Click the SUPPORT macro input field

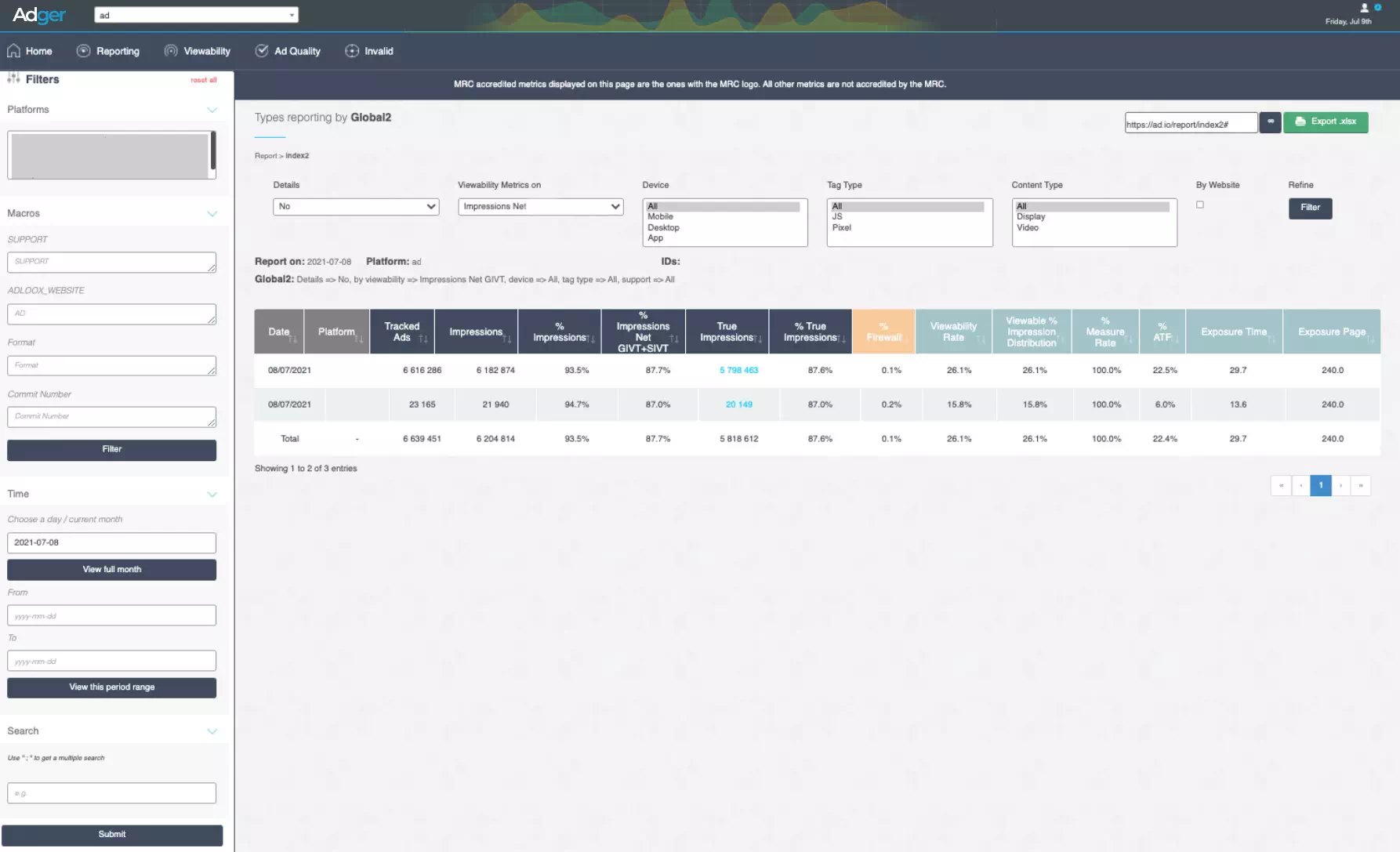pos(111,262)
